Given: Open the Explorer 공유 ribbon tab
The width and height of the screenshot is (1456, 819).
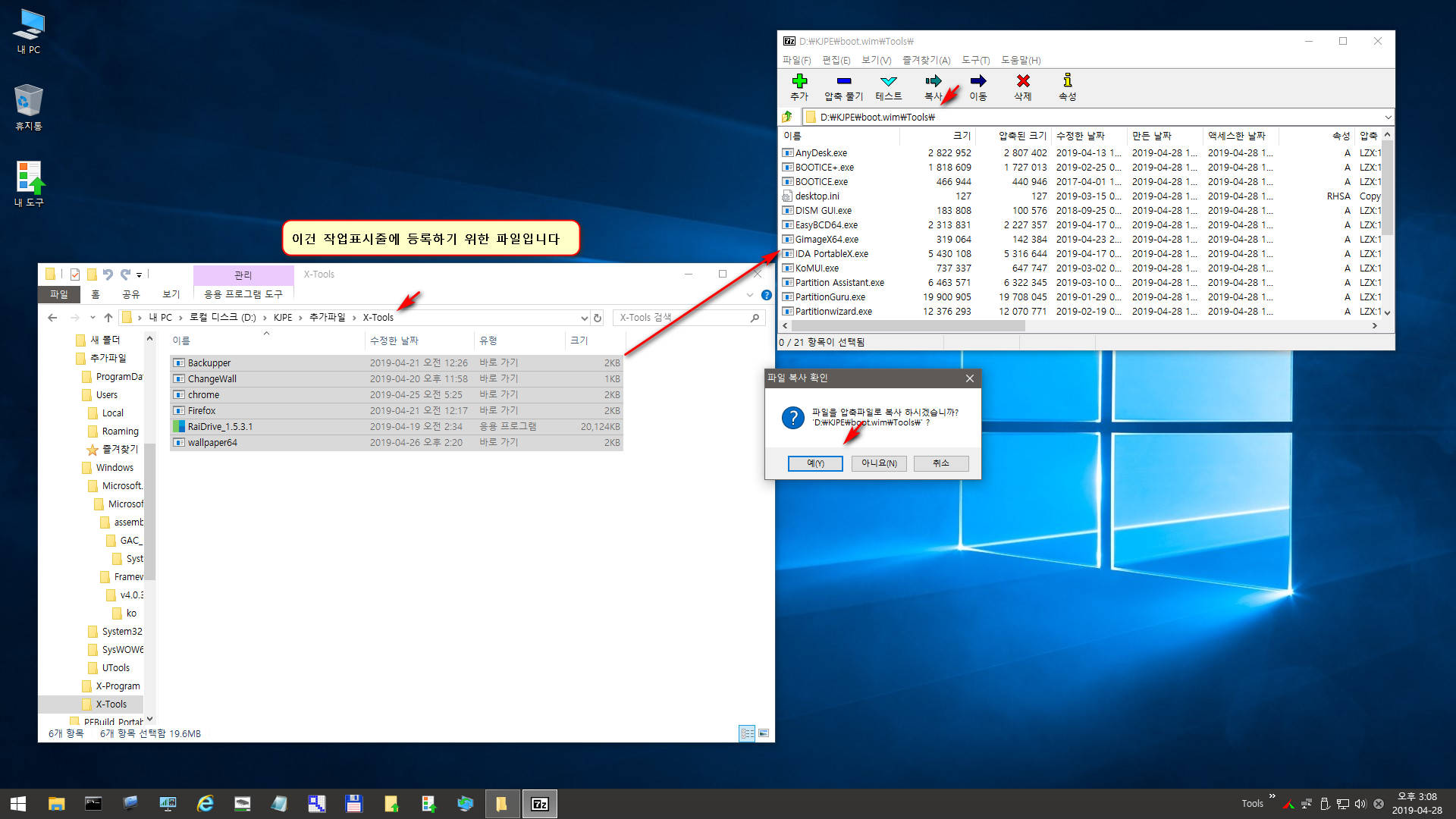Looking at the screenshot, I should pyautogui.click(x=131, y=294).
